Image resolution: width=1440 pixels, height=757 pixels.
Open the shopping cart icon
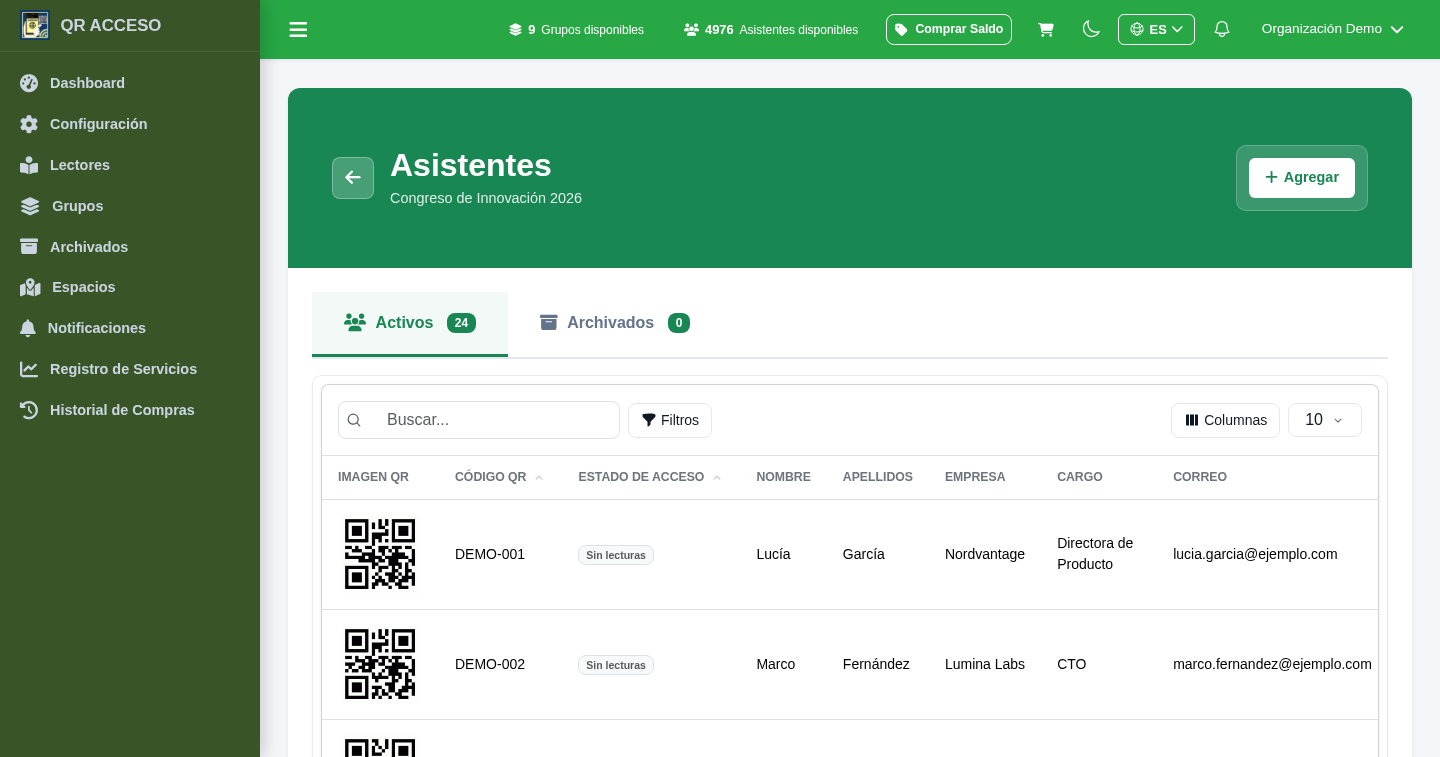pos(1046,30)
